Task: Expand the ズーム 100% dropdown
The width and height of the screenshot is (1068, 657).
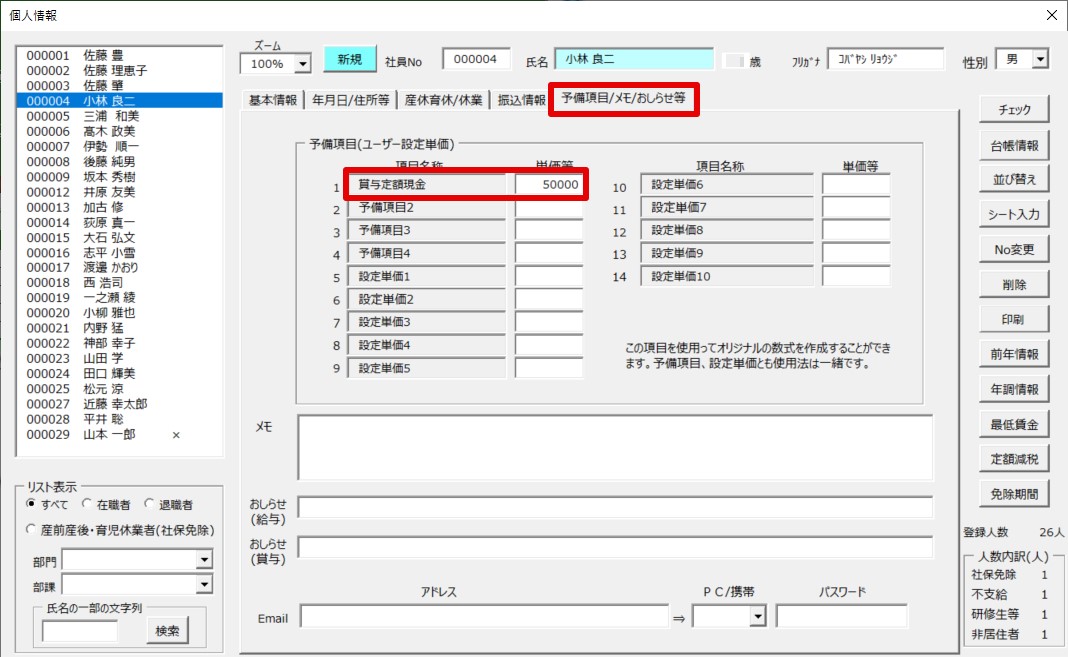Action: click(x=303, y=64)
